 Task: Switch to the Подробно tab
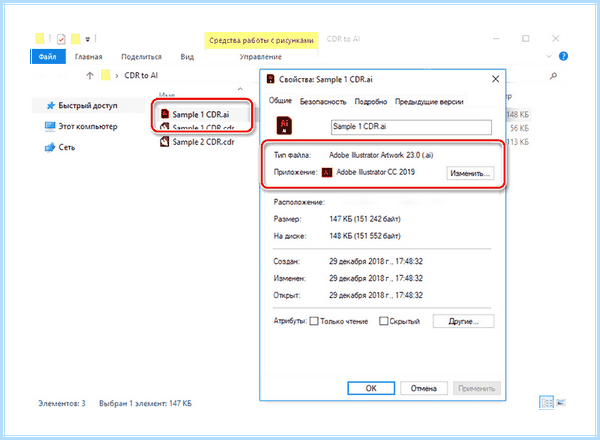click(371, 101)
